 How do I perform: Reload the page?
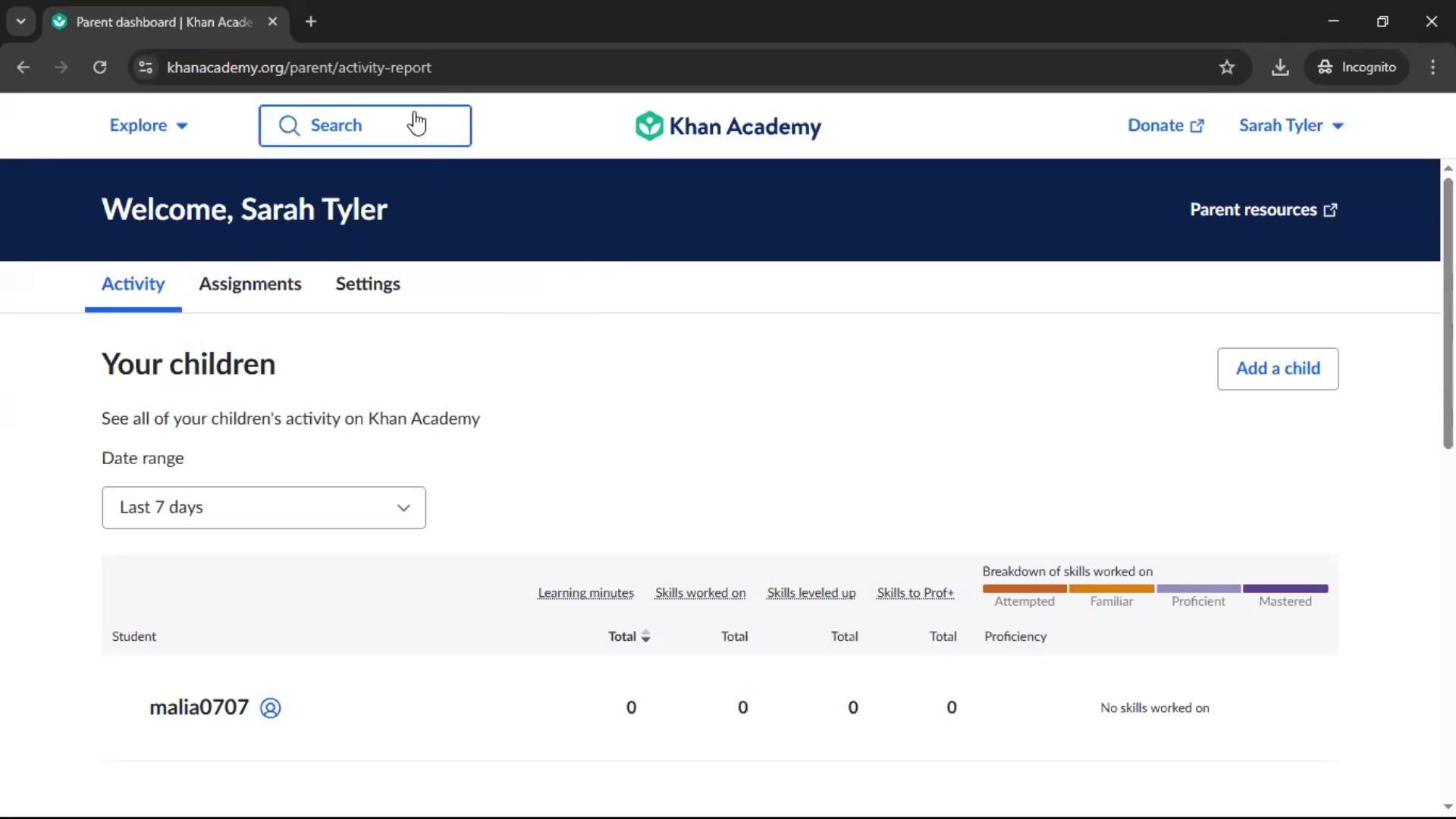point(99,67)
